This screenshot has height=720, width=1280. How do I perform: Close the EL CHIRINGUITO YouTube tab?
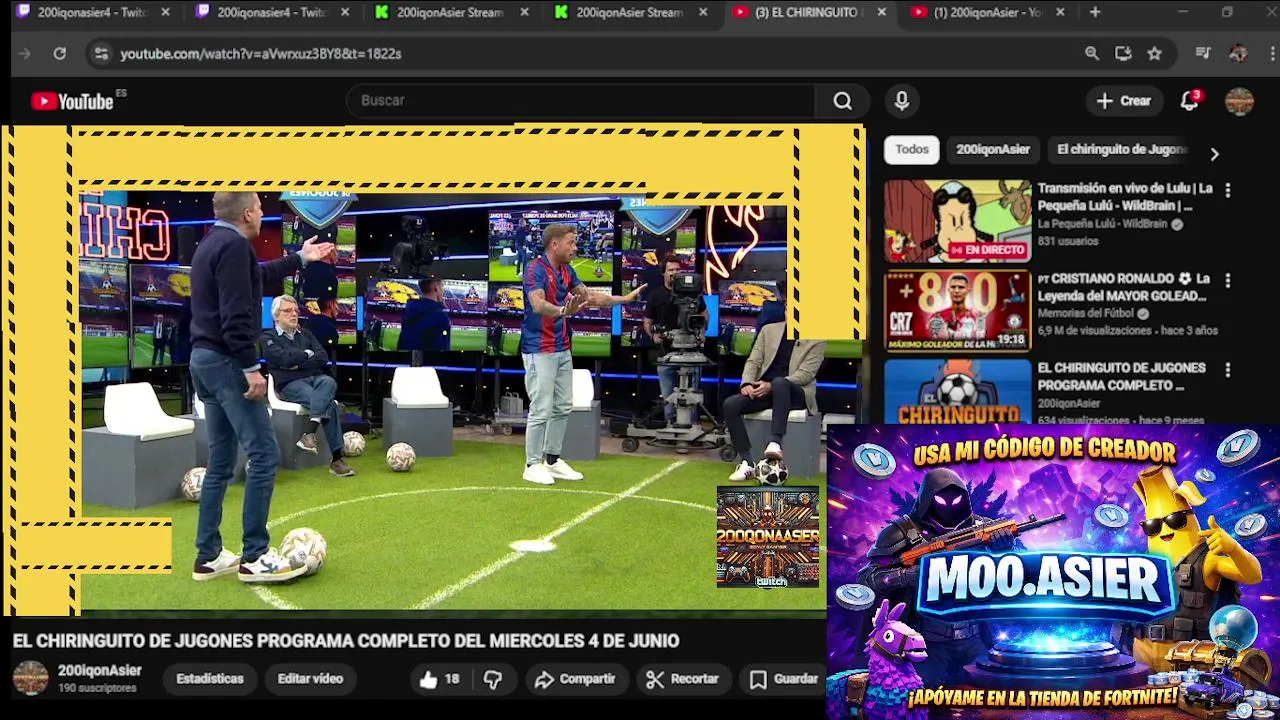pos(881,12)
